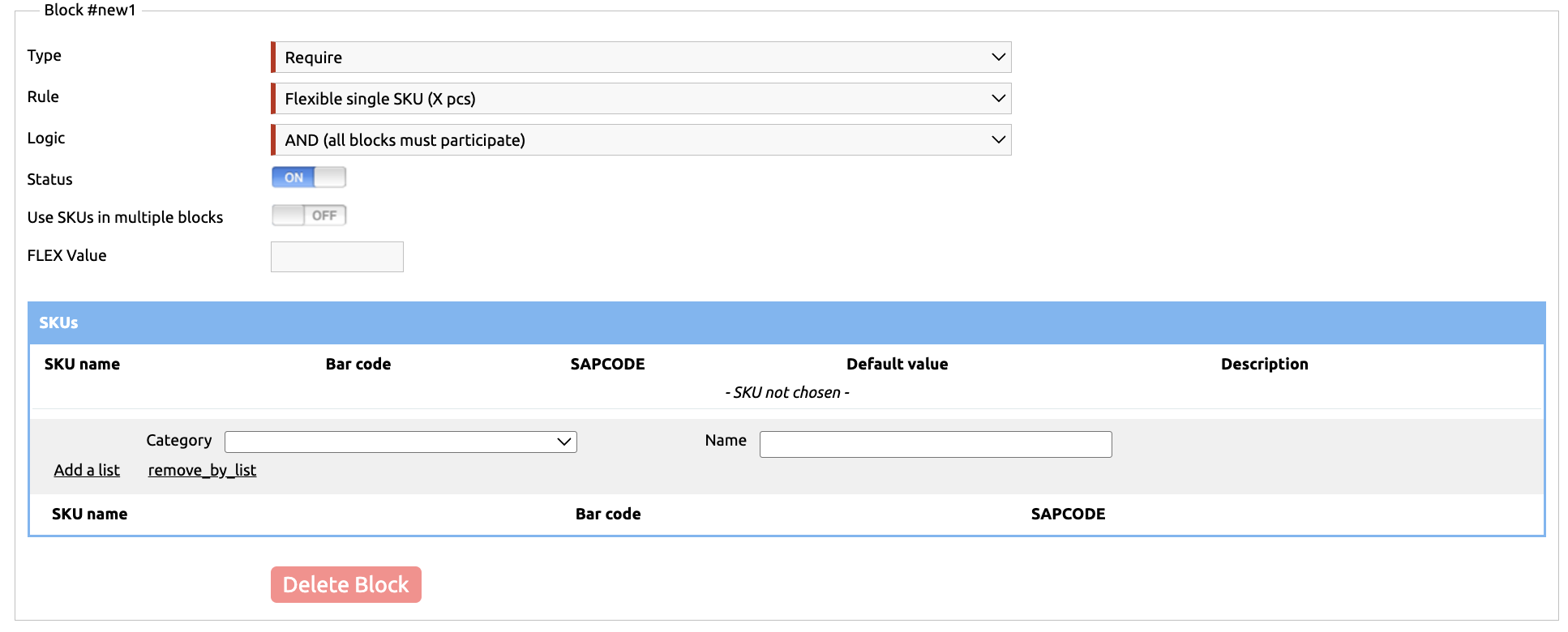
Task: Expand the Rule dropdown with Flexible single SKU
Action: click(x=640, y=99)
